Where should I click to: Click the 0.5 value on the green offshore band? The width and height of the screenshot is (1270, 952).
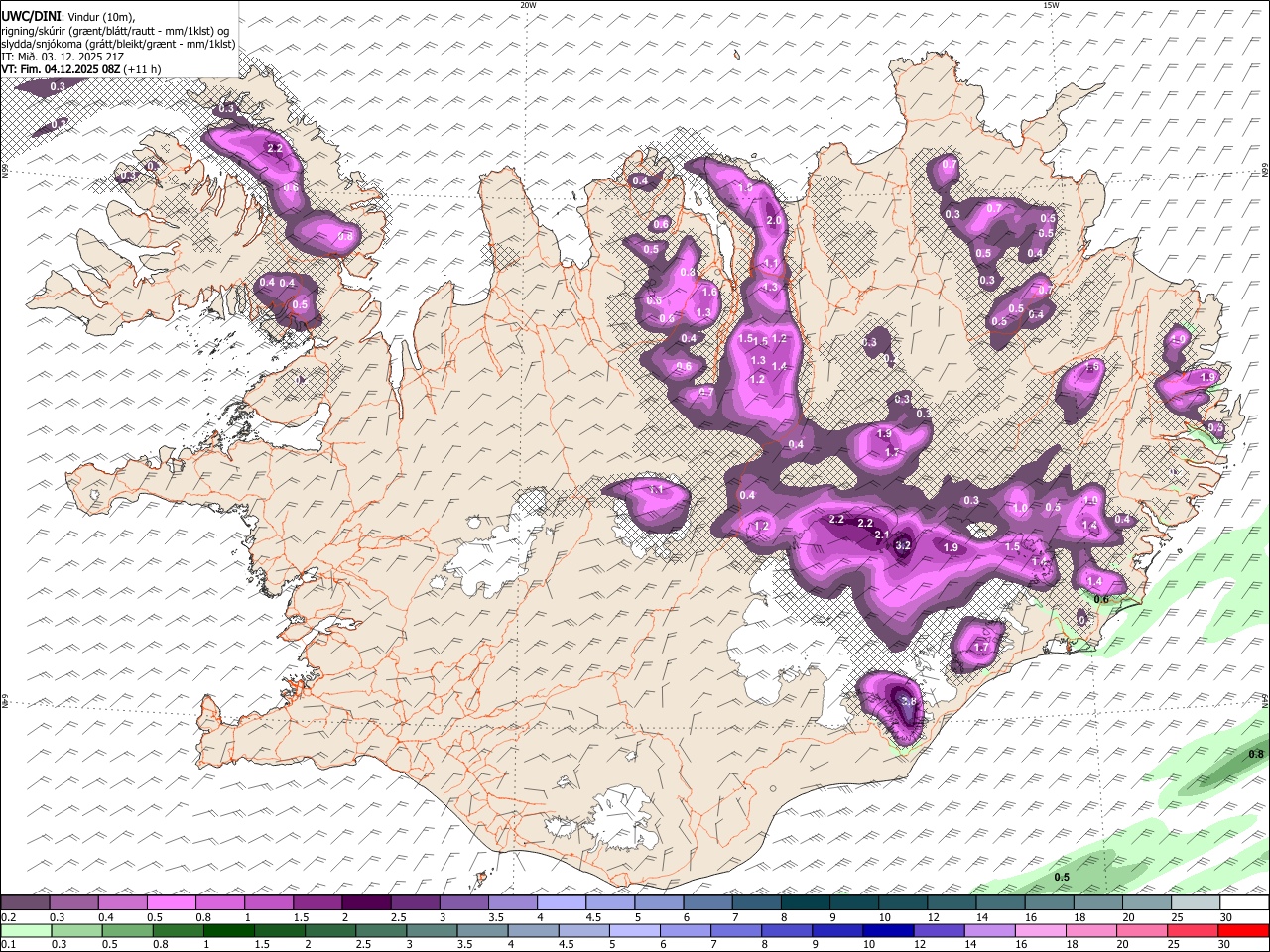point(1062,877)
